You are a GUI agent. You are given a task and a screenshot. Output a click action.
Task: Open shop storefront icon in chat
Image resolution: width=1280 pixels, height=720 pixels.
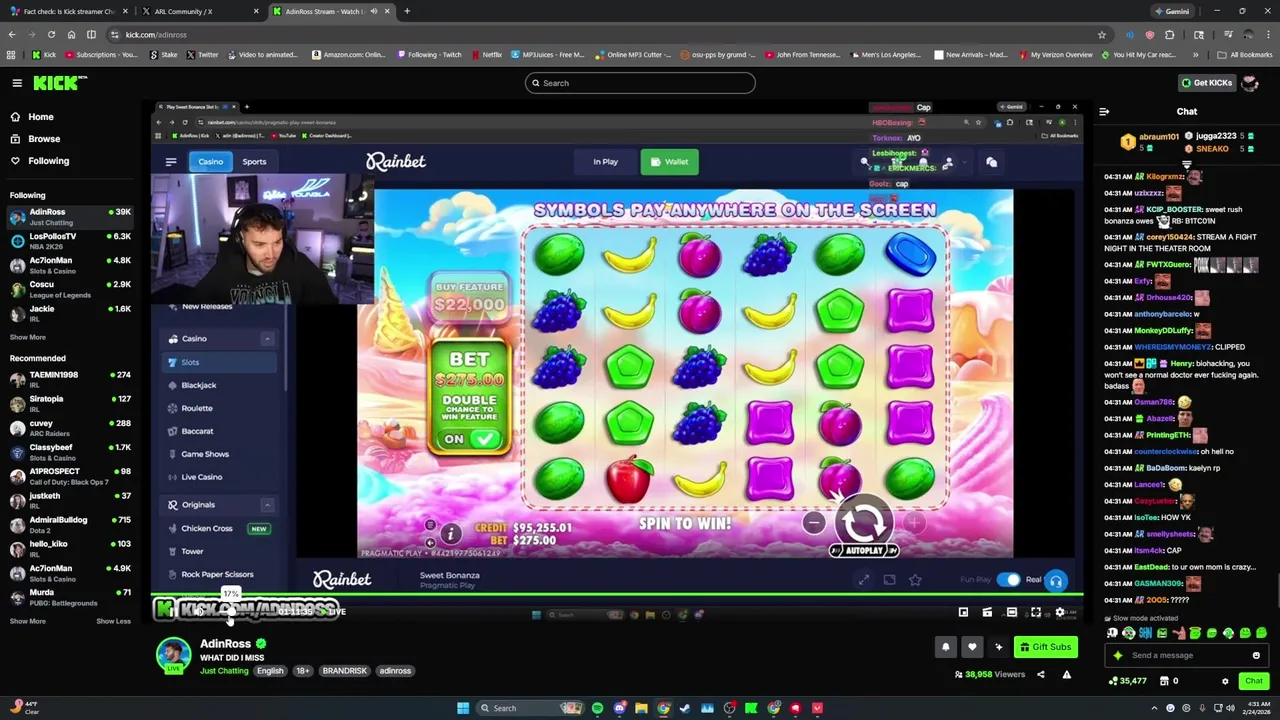1164,681
